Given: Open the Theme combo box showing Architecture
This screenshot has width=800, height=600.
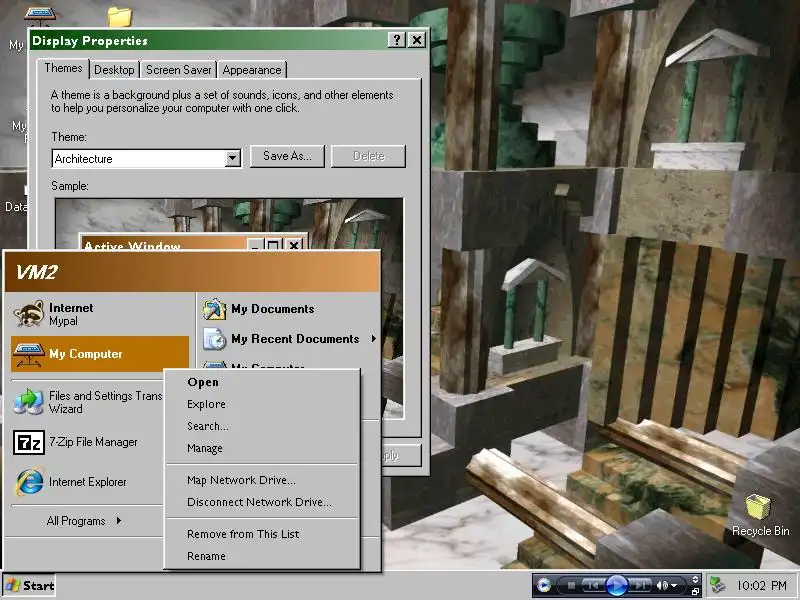Looking at the screenshot, I should pyautogui.click(x=146, y=158).
